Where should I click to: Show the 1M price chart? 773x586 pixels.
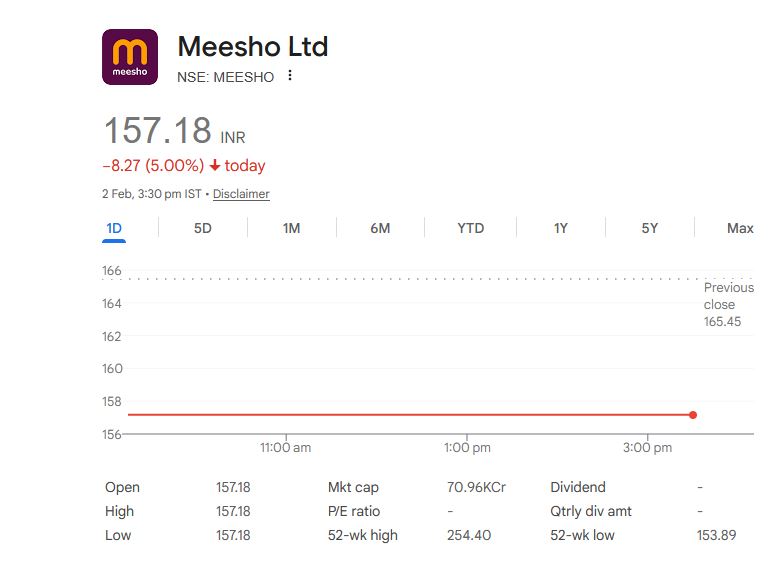(x=291, y=229)
